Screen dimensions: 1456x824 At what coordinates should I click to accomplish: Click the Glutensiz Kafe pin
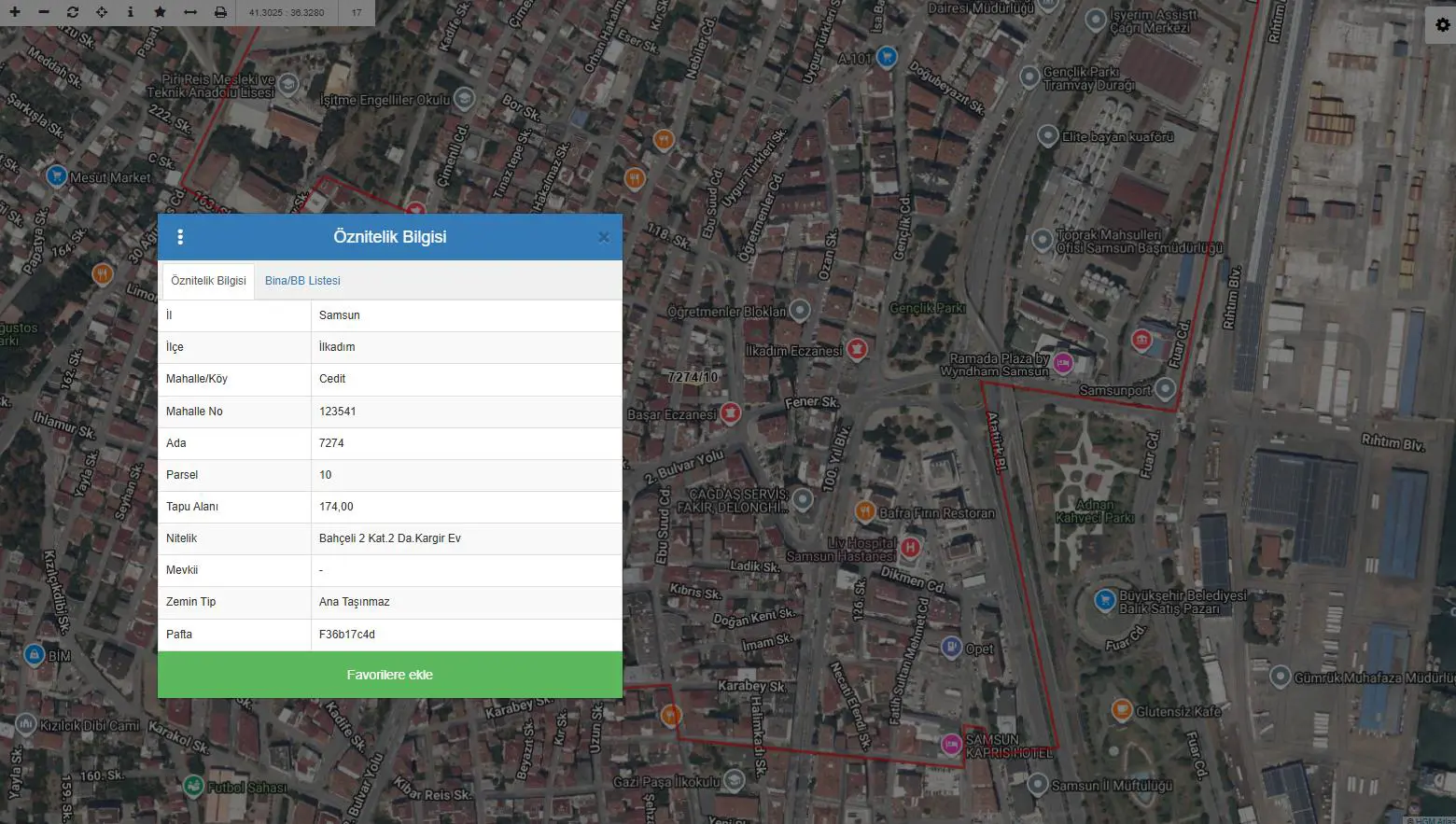click(x=1122, y=709)
